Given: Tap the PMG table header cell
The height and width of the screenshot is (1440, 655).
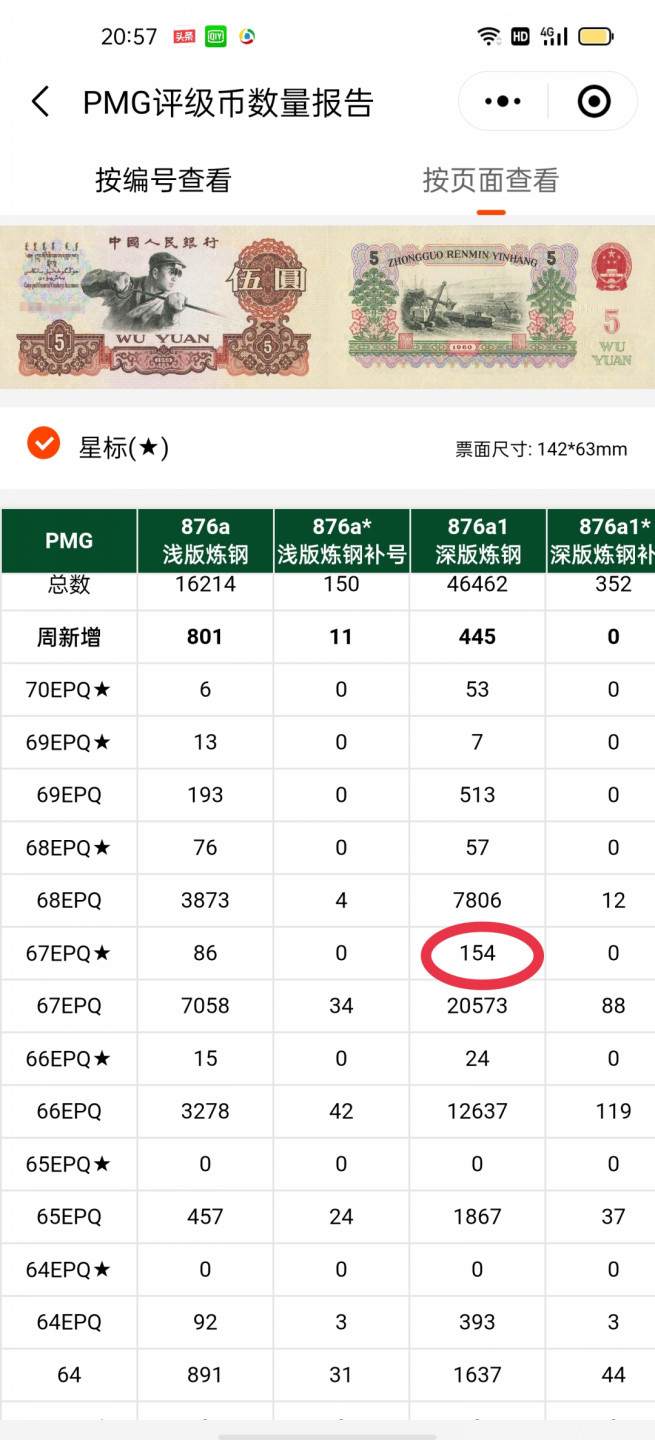Looking at the screenshot, I should [x=68, y=541].
